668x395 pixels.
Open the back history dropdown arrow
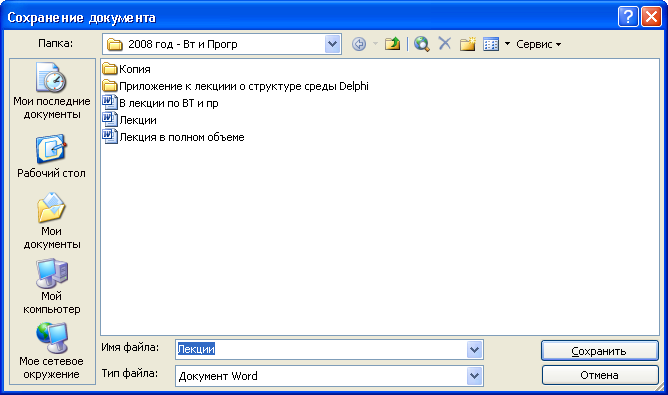(x=375, y=43)
